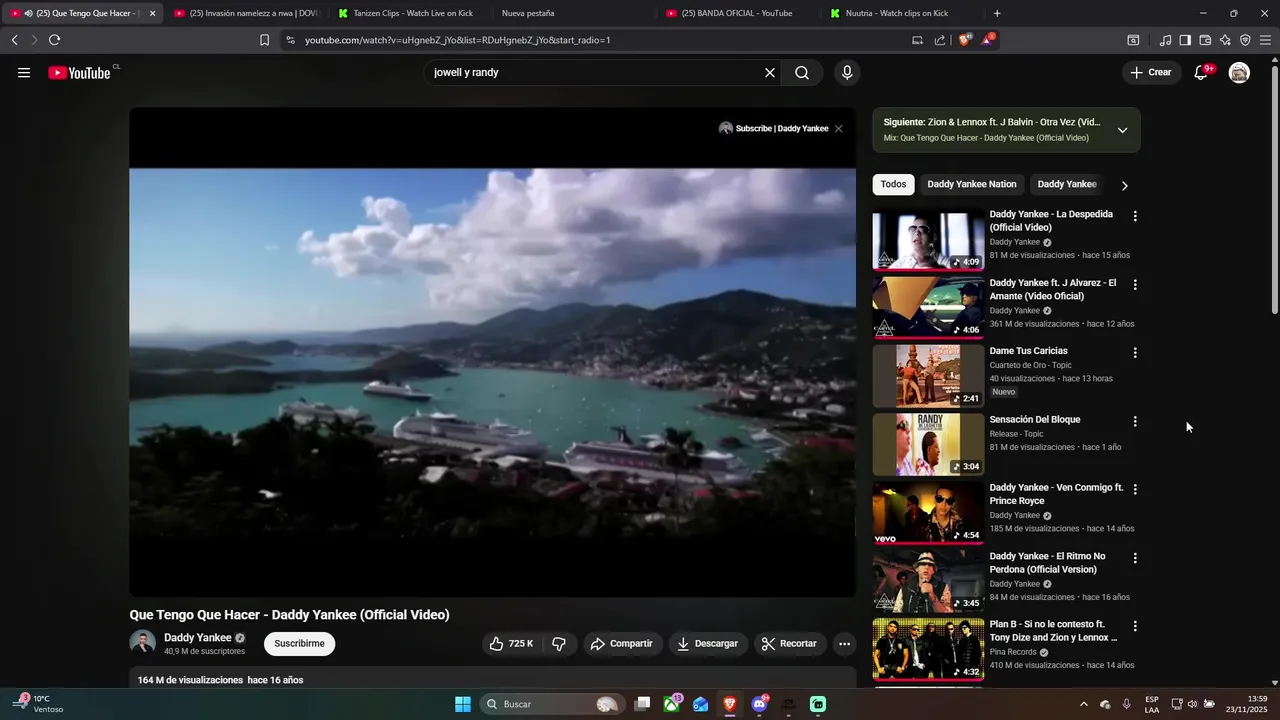Open options for Sensación Del Bloque
Screen dimensions: 1280x720
tap(1135, 422)
